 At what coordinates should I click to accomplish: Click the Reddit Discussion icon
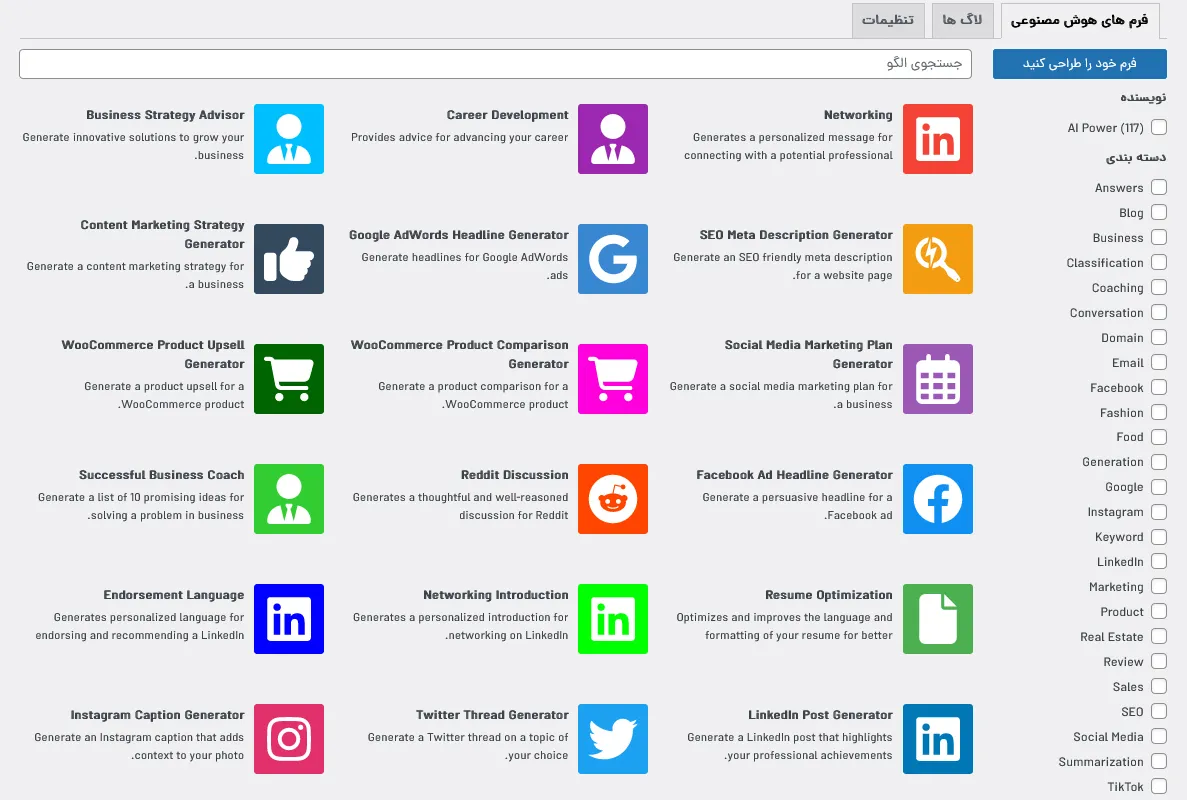(x=612, y=499)
